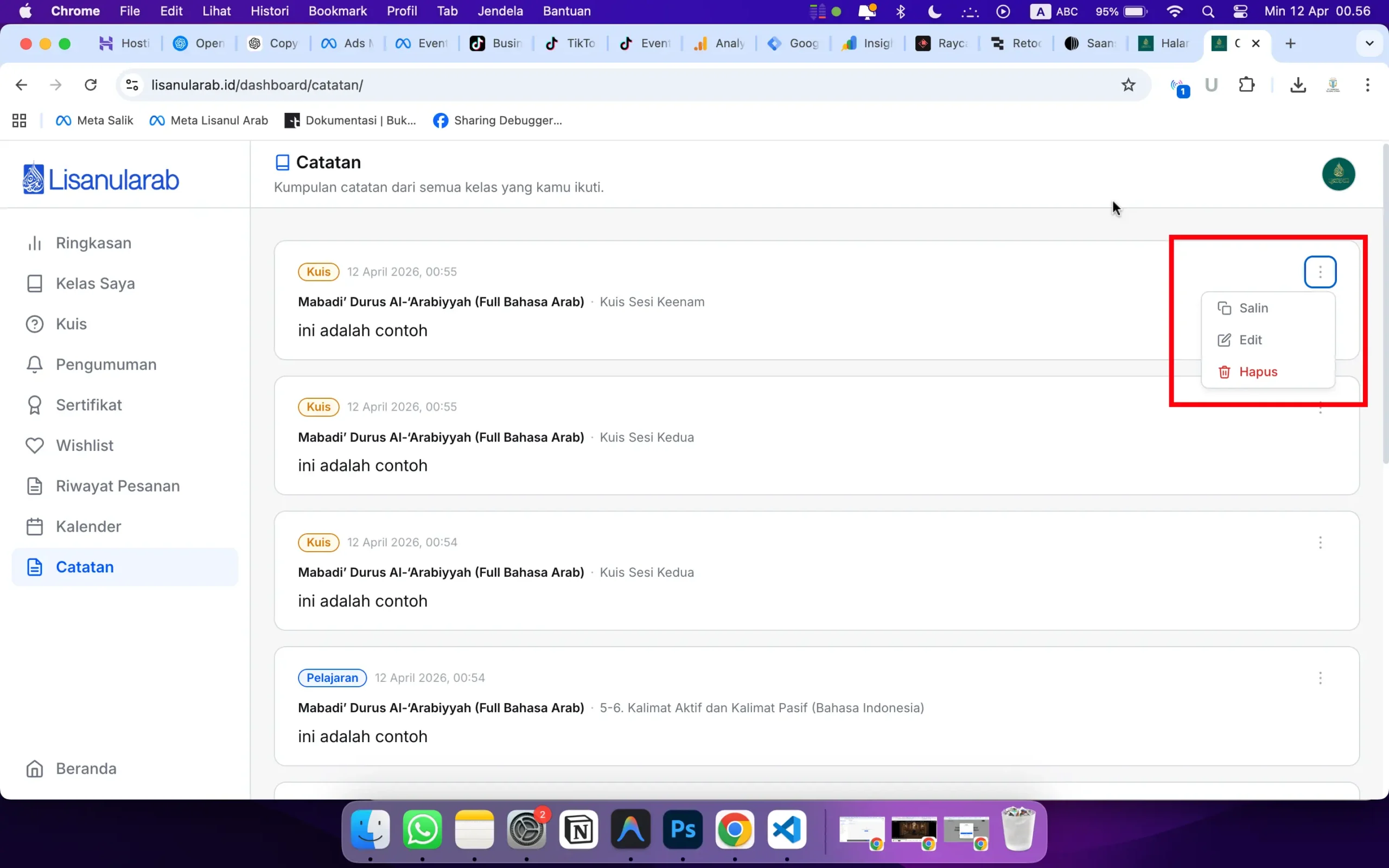Select Edit in the note menu

(x=1250, y=340)
